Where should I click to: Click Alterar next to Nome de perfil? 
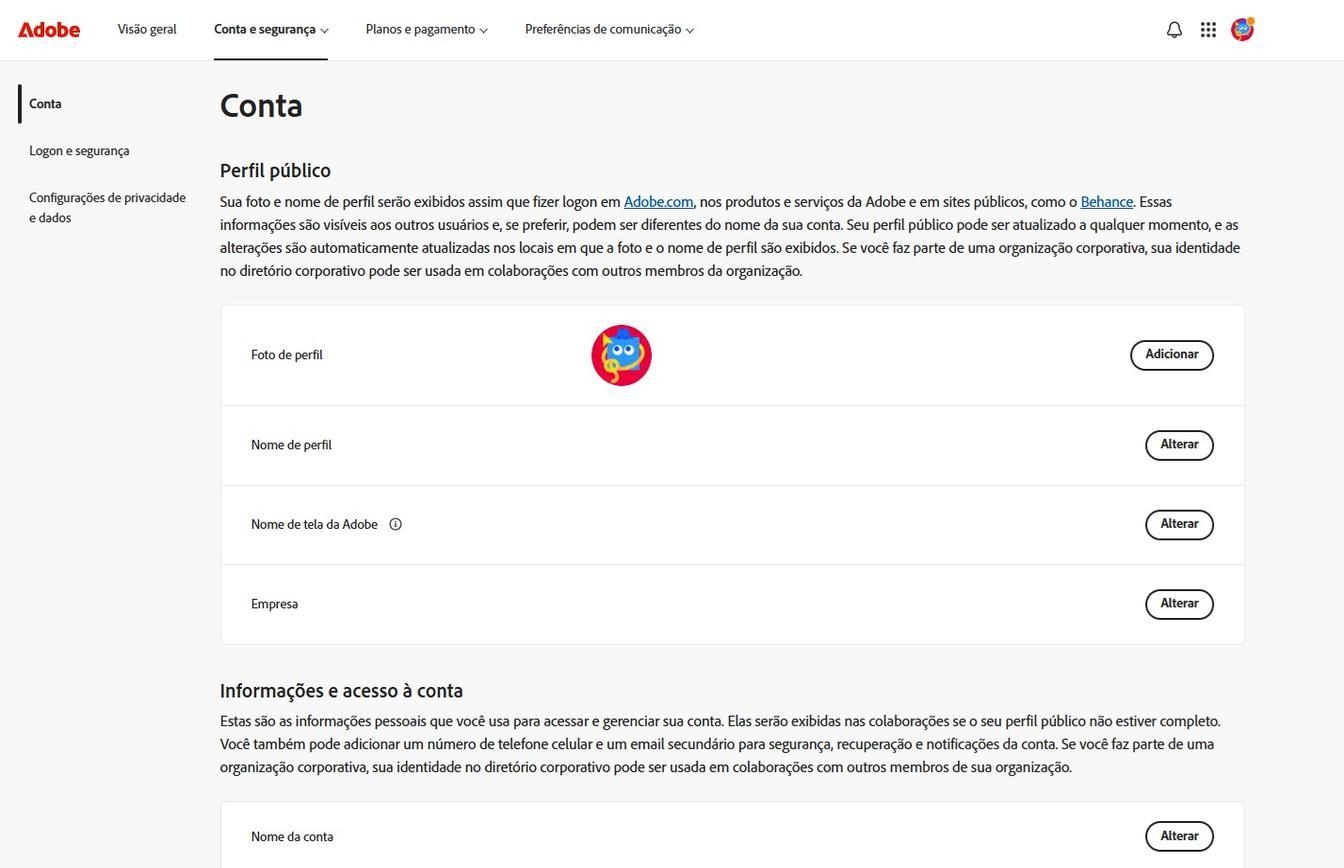[x=1179, y=444]
